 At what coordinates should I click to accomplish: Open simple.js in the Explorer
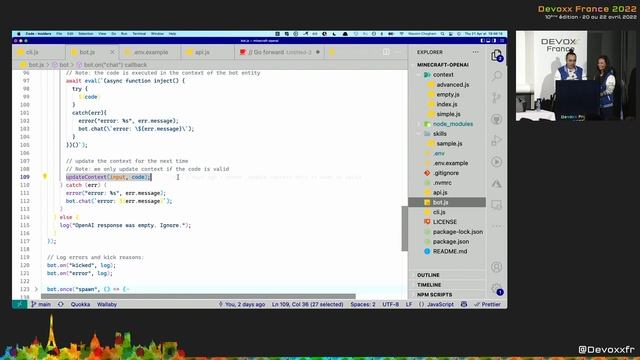coord(448,114)
